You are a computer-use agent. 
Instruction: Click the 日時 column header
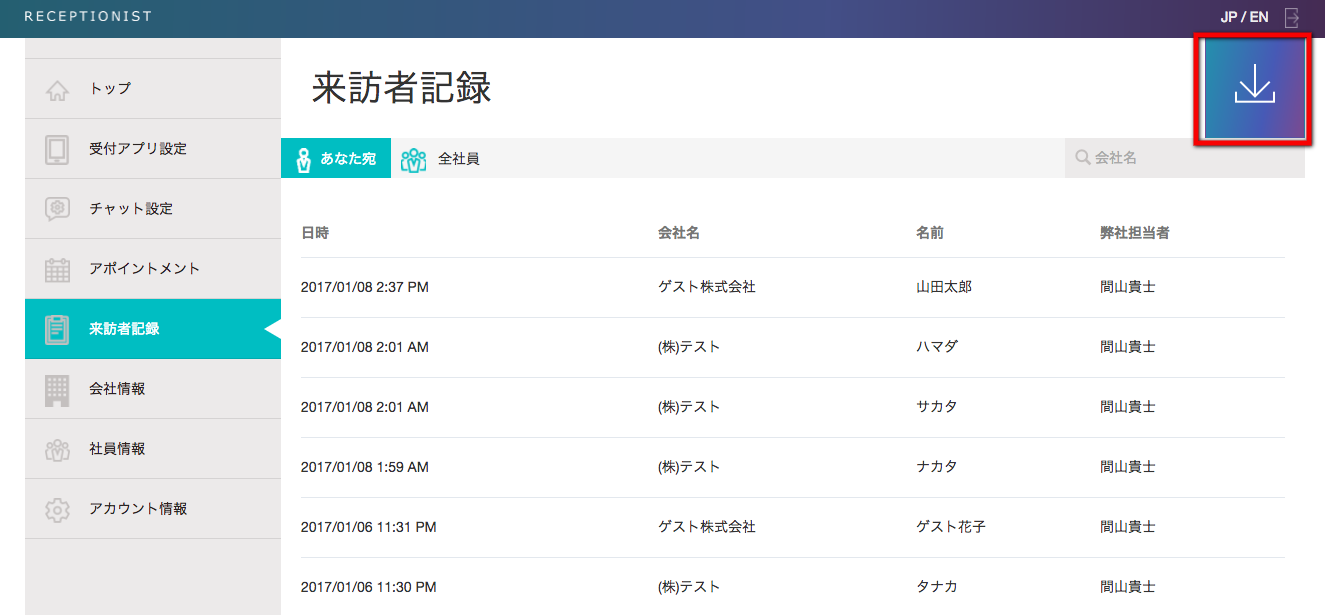tap(315, 233)
